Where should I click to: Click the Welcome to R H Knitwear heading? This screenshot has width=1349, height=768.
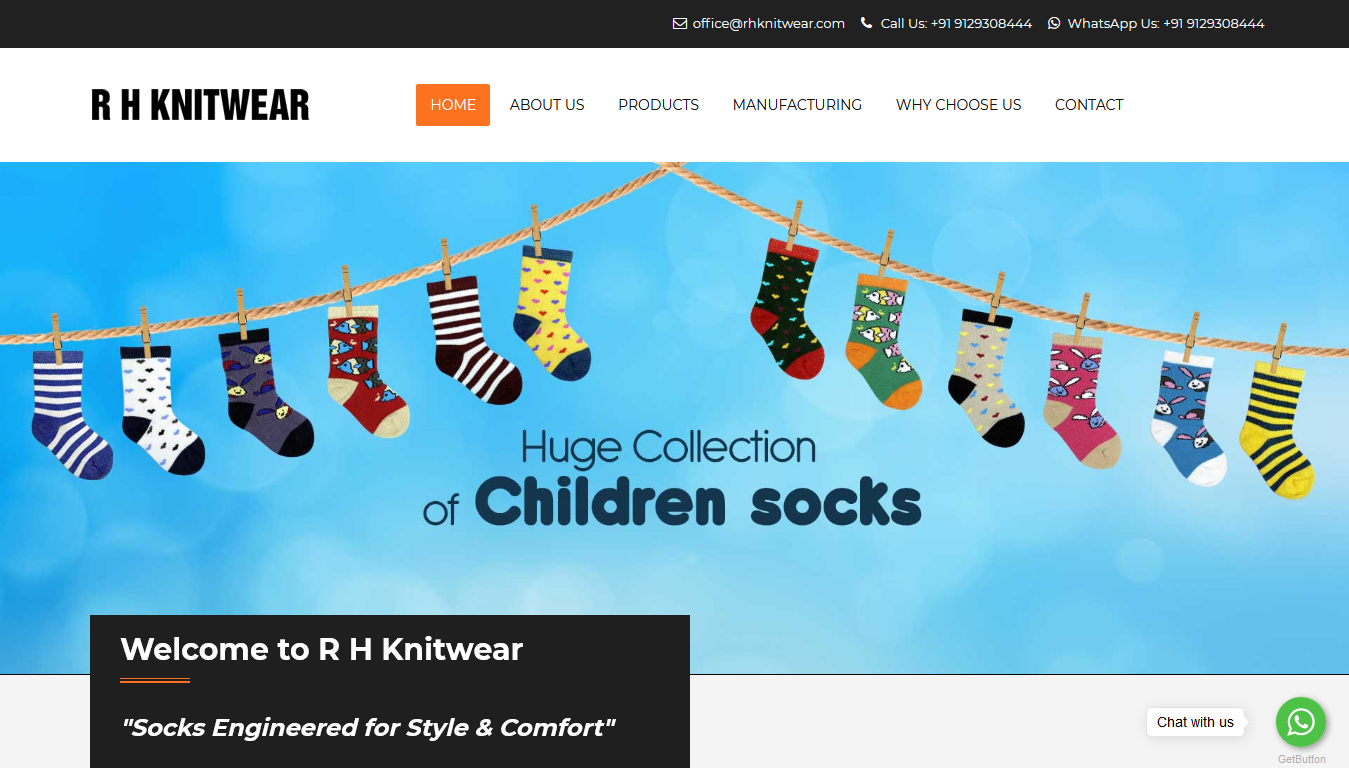[x=321, y=649]
